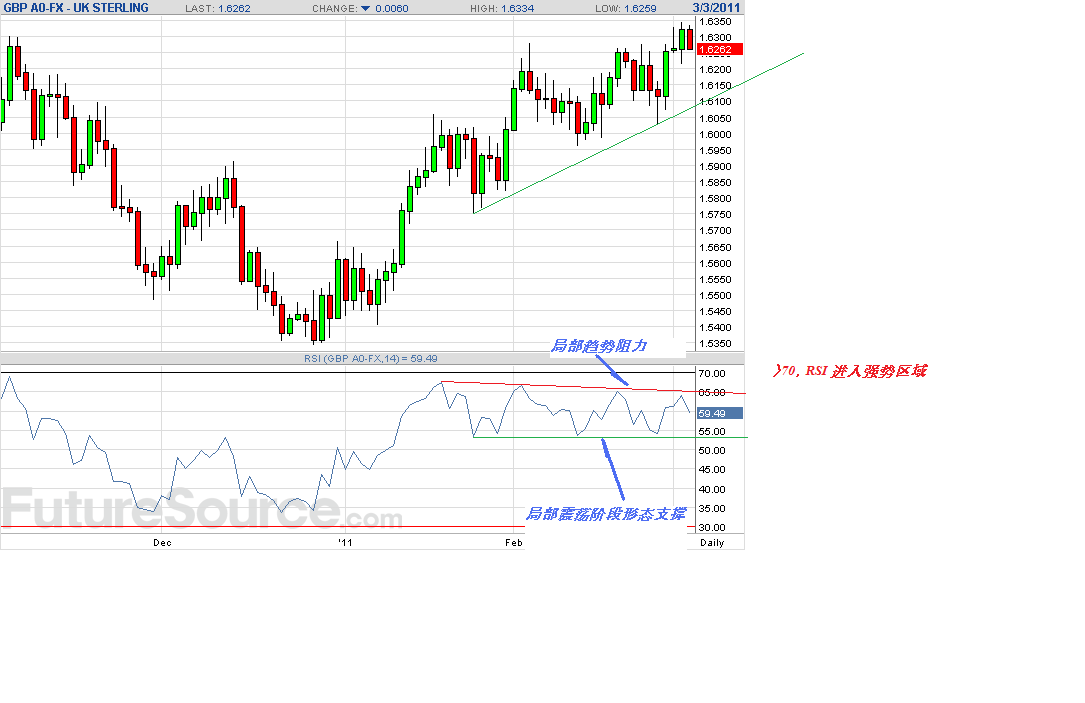
Task: Click the 1.5750 price axis label
Action: point(715,214)
